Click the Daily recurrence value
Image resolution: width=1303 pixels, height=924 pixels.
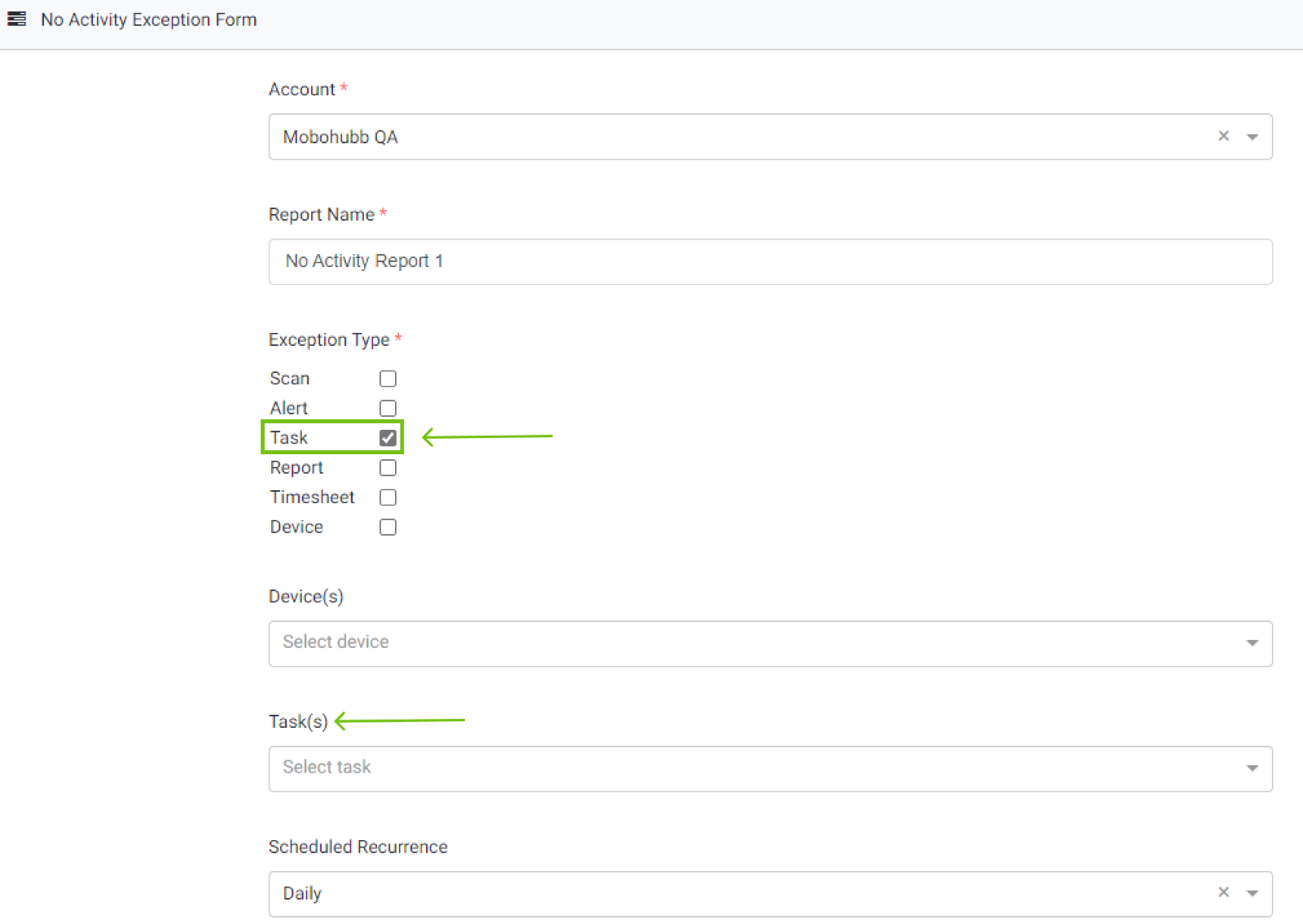coord(302,893)
